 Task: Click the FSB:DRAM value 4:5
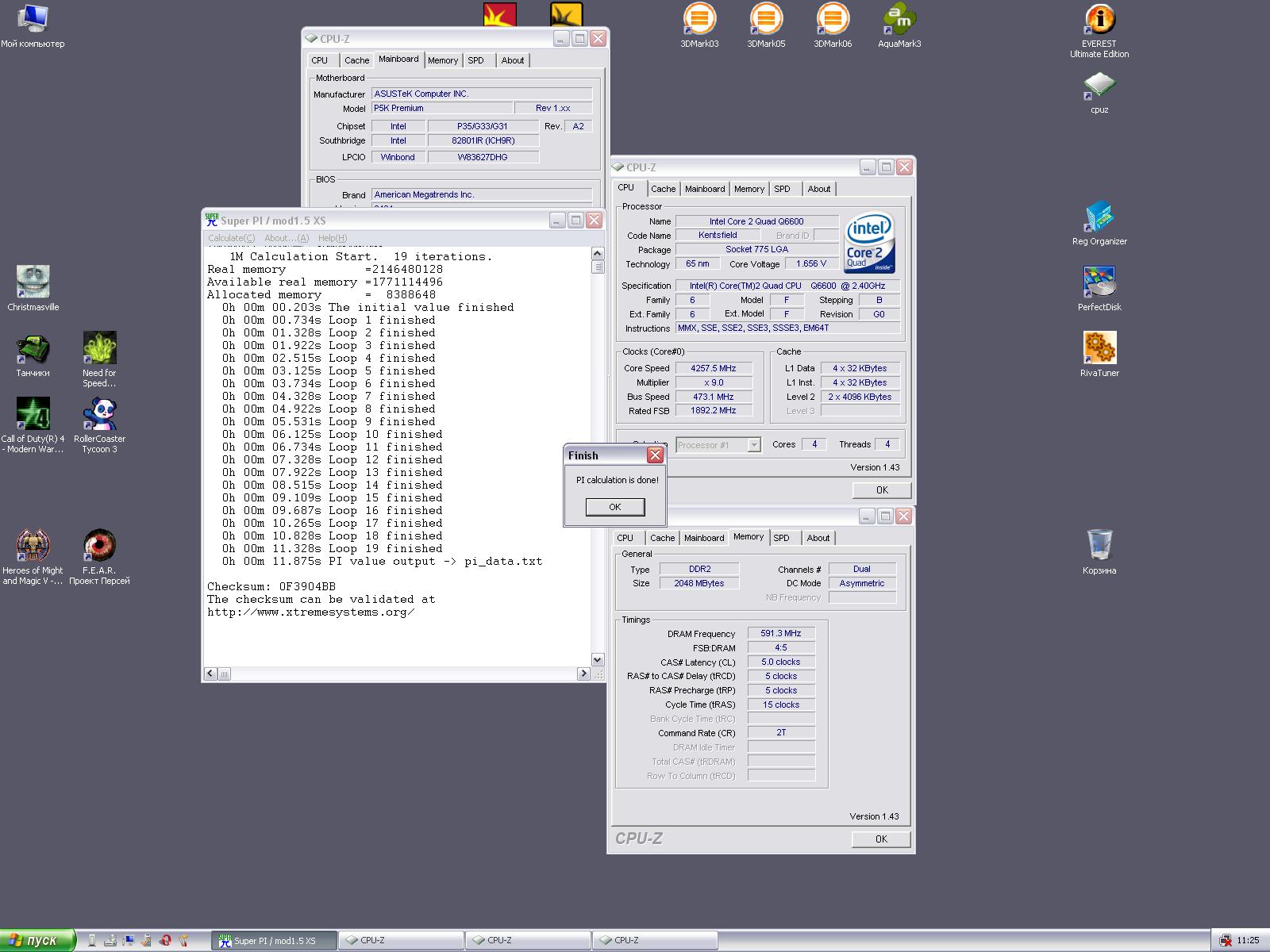point(781,647)
